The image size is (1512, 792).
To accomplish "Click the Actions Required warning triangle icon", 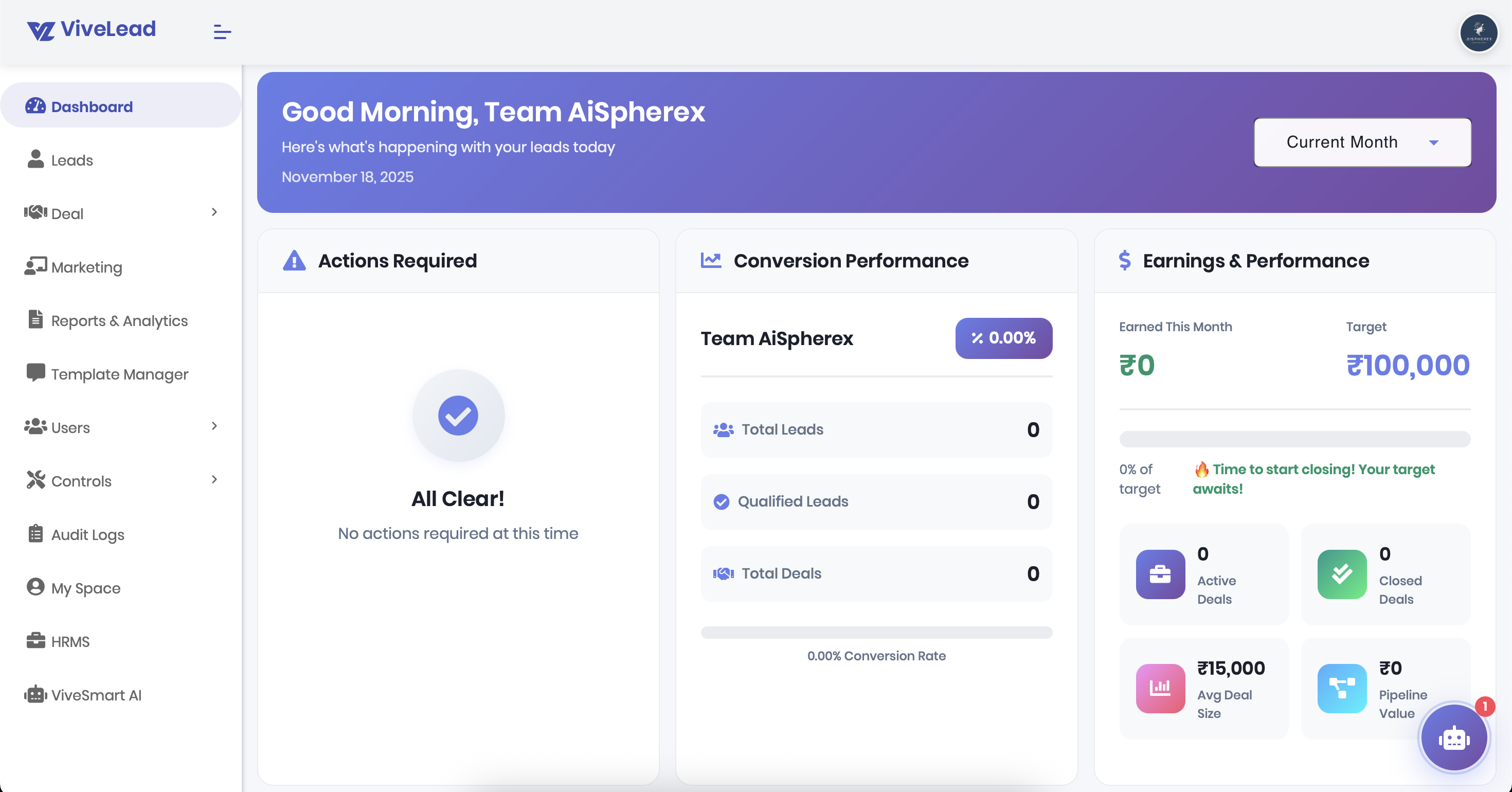I will pos(294,261).
